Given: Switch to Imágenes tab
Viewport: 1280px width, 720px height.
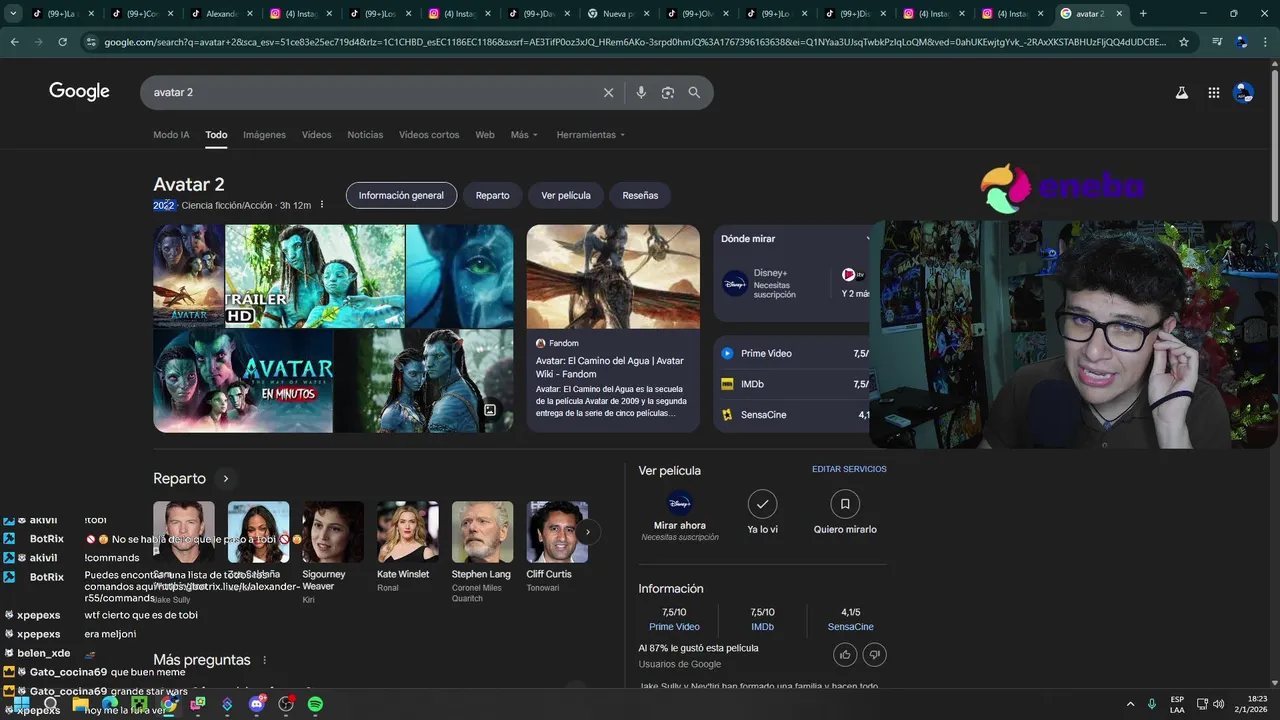Looking at the screenshot, I should pos(264,135).
